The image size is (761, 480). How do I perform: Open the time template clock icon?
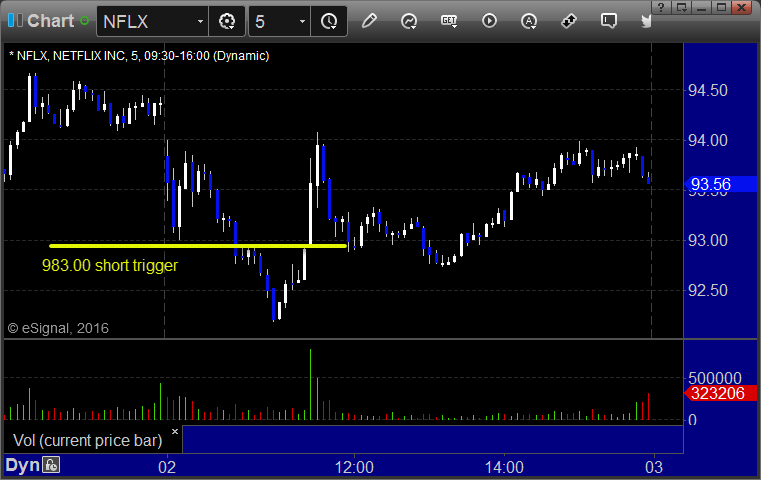point(329,21)
